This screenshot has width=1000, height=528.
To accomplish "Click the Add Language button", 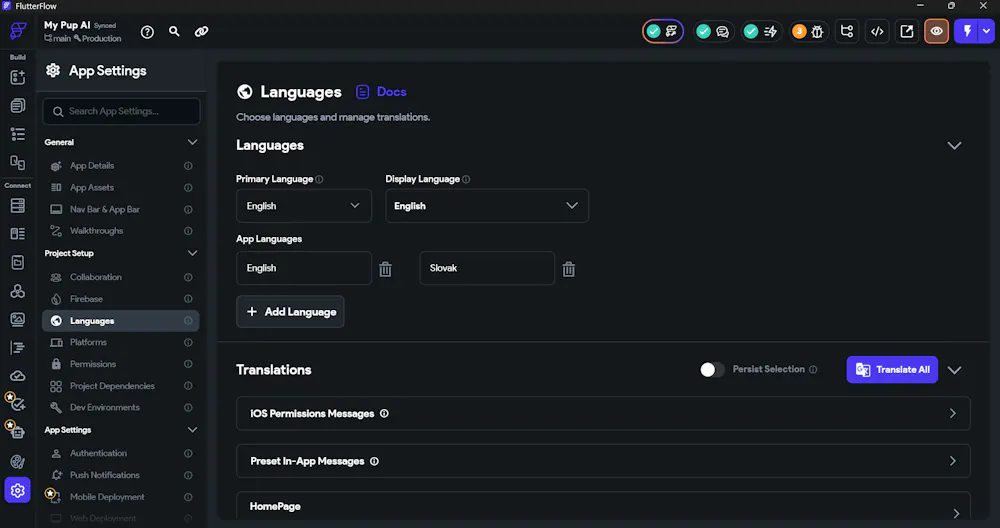I will coord(290,312).
